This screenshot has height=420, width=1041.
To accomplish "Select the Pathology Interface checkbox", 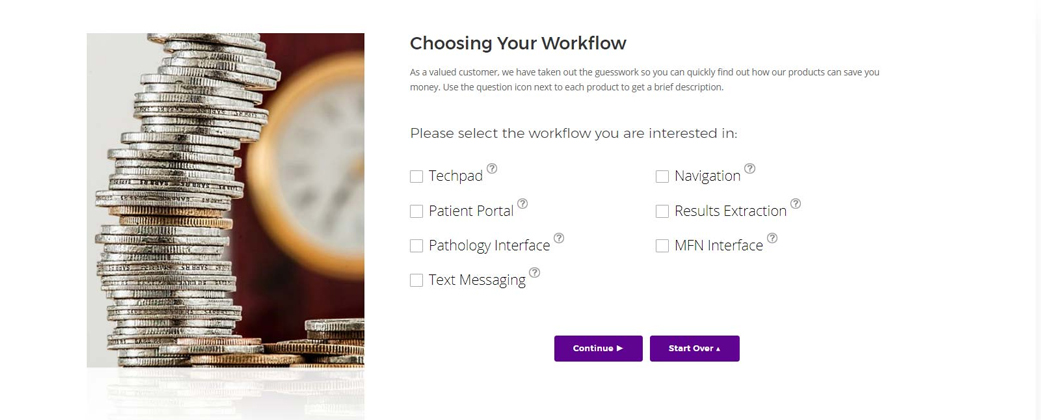I will click(417, 246).
